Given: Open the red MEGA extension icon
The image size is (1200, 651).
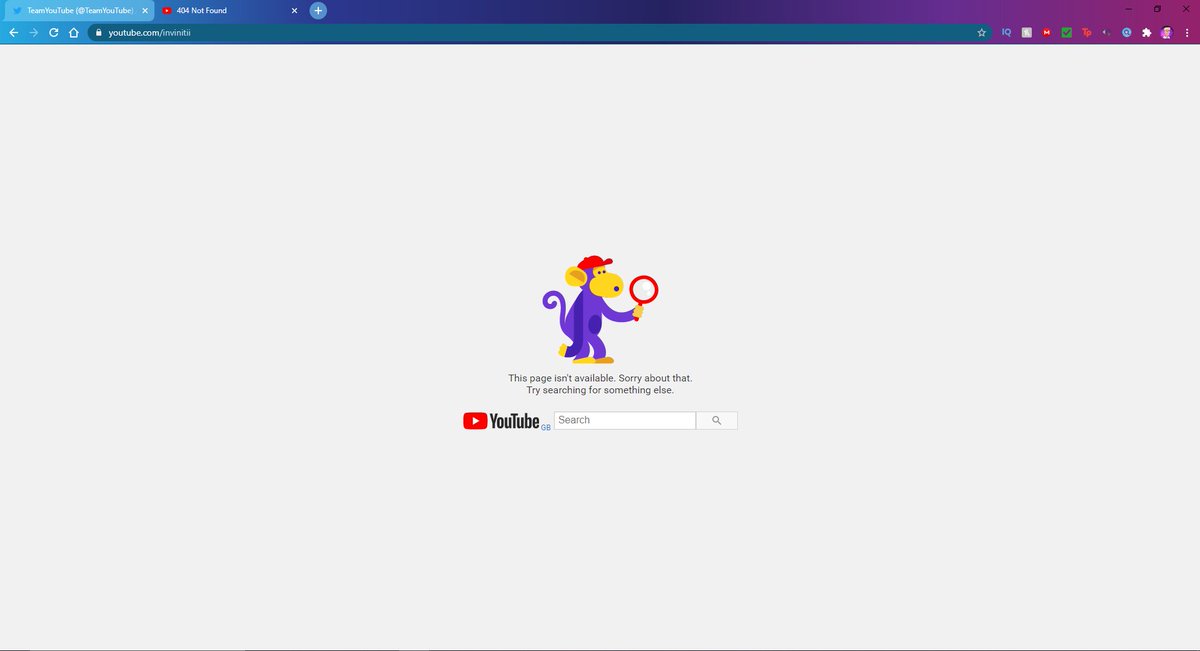Looking at the screenshot, I should pyautogui.click(x=1046, y=32).
